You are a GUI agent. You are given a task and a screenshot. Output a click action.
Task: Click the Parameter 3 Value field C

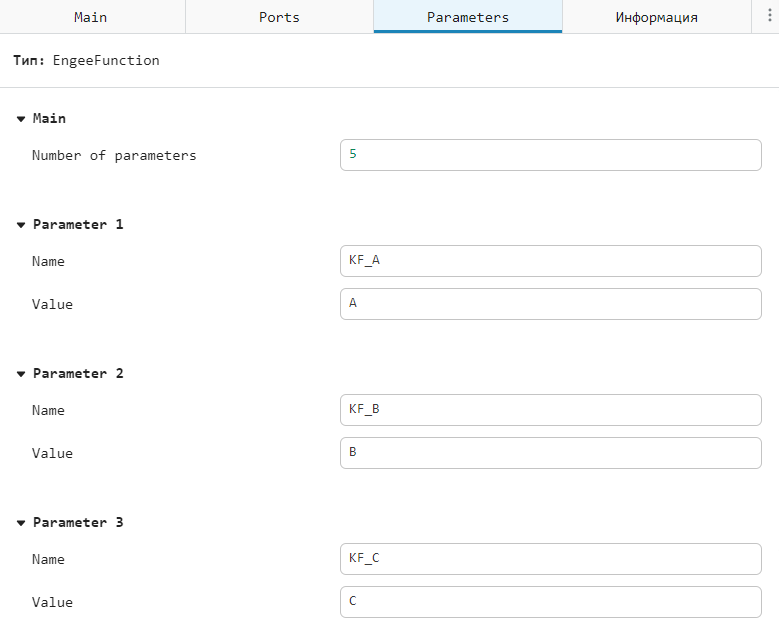[x=550, y=602]
